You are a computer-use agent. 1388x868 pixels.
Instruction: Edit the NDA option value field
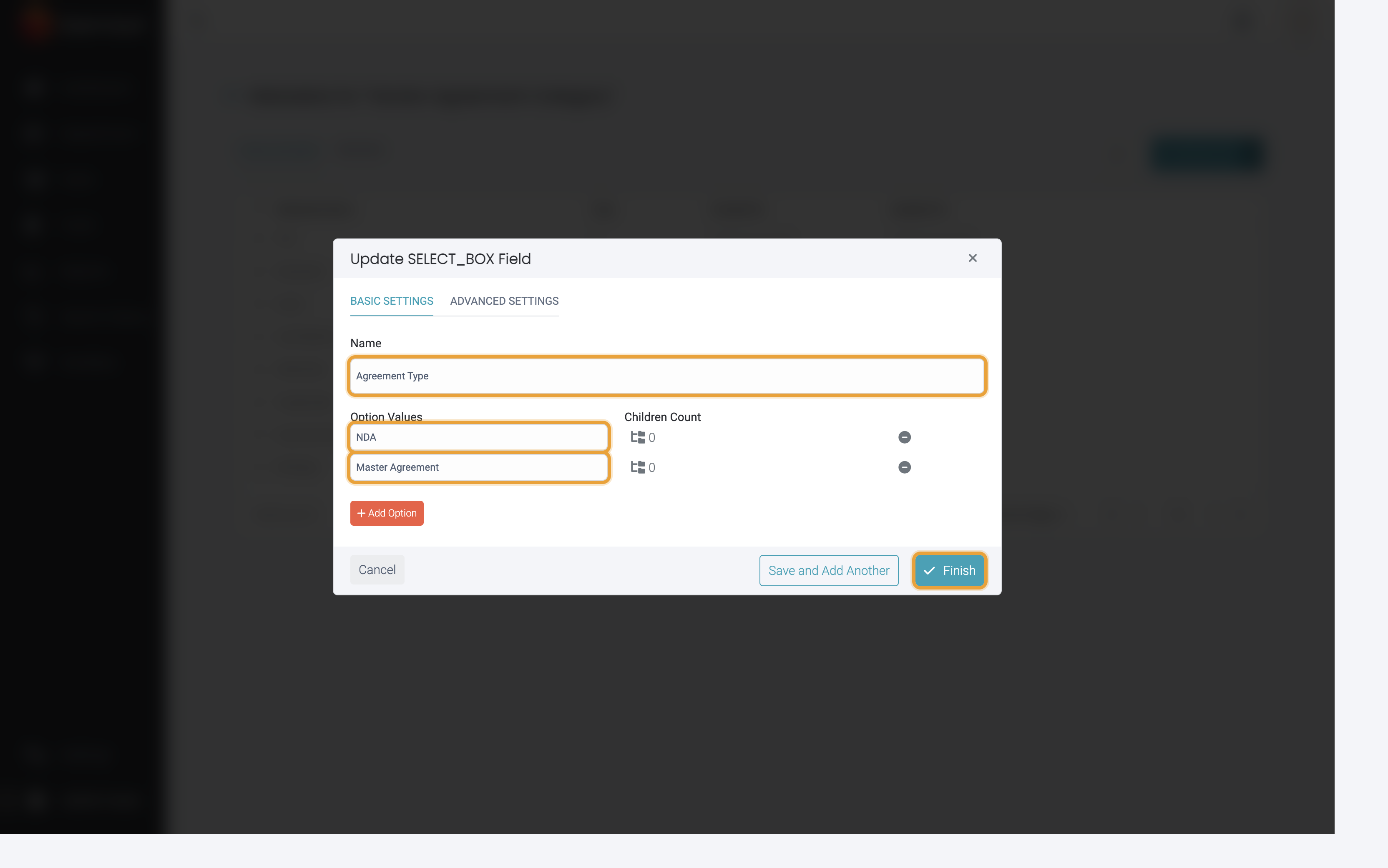coord(479,437)
